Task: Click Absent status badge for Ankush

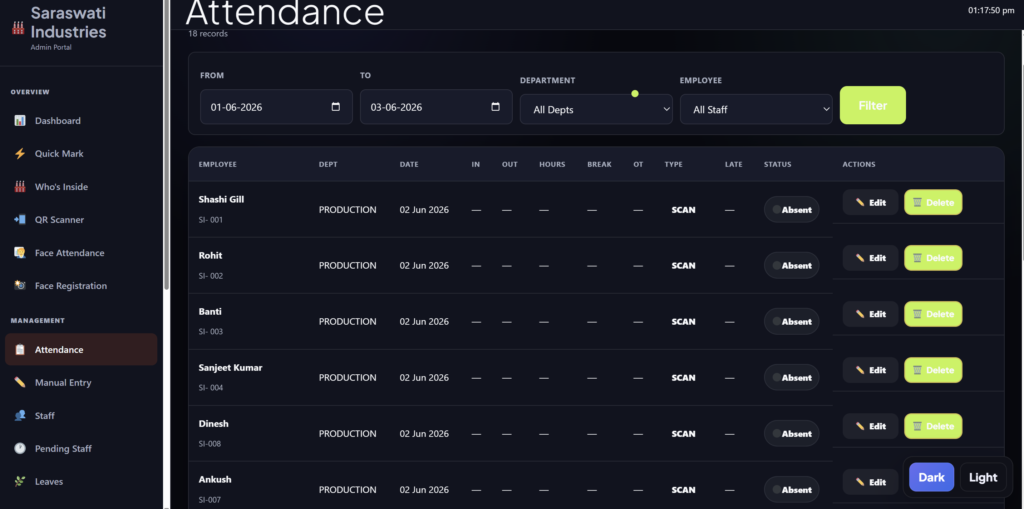Action: [x=792, y=490]
